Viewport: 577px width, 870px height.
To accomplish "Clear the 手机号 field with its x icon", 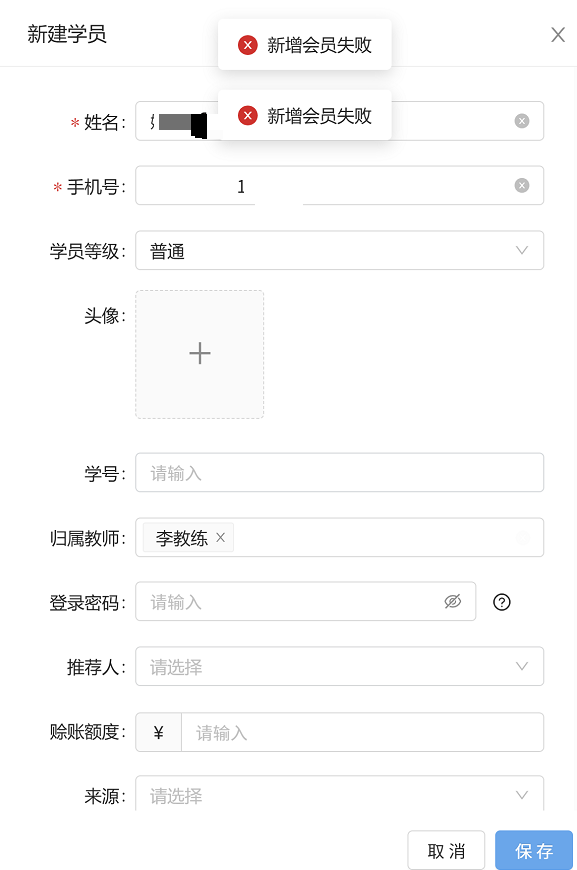I will (521, 184).
